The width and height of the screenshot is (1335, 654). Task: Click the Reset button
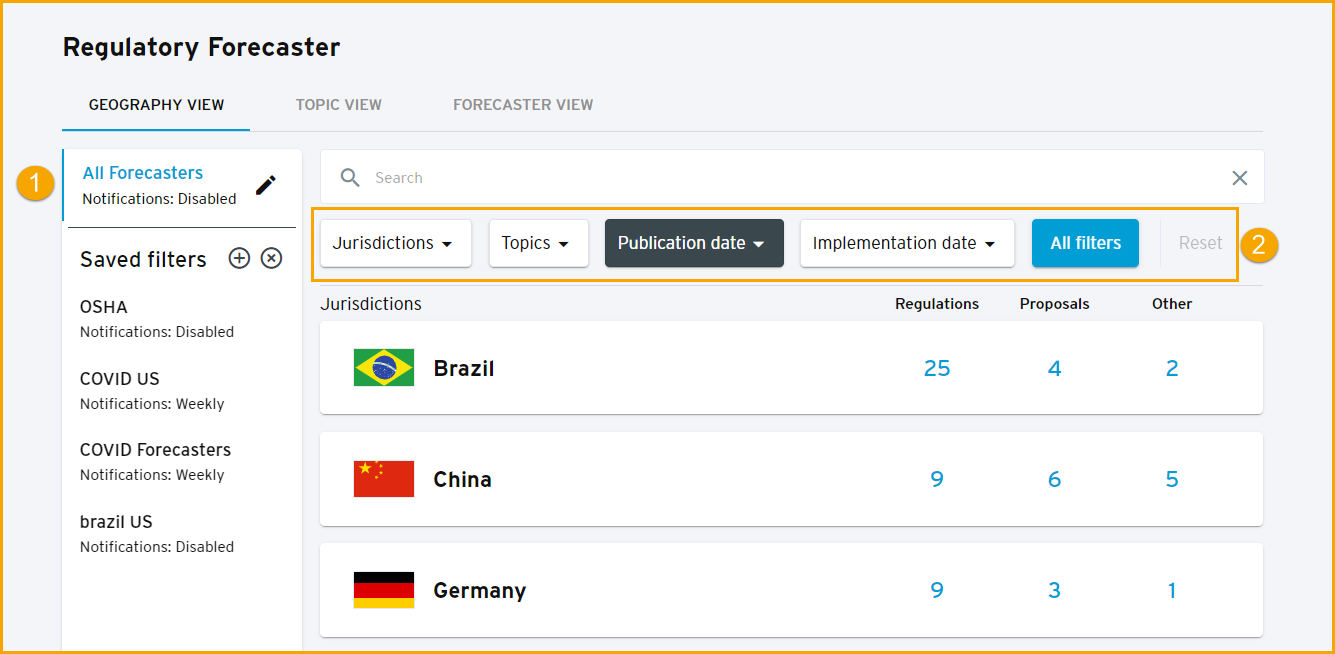(x=1200, y=243)
